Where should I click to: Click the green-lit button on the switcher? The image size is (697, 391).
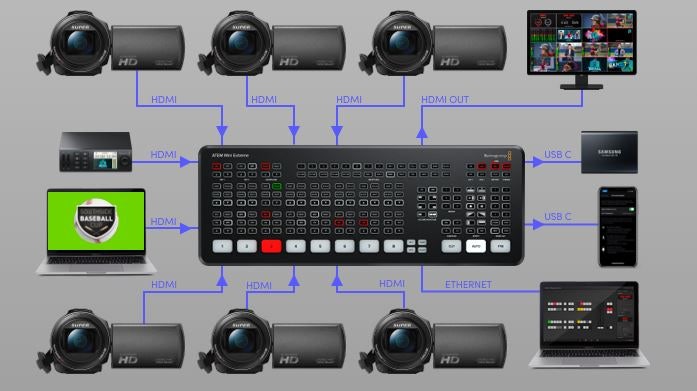pyautogui.click(x=276, y=186)
